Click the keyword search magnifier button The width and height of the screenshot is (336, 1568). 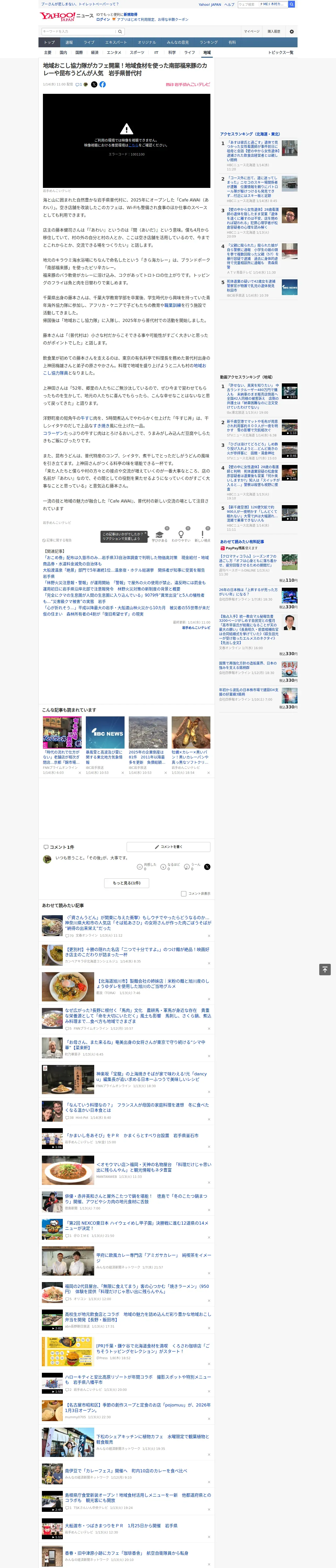[x=120, y=31]
